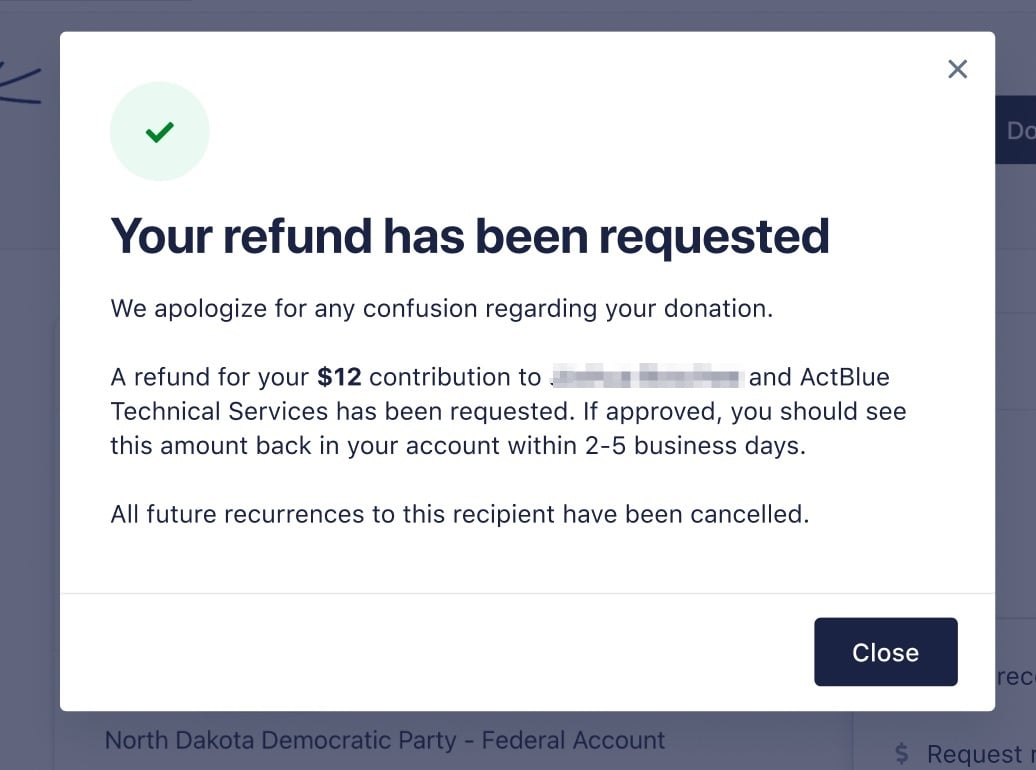Click the decorative scribble lines at top-left
1036x770 pixels.
[22, 84]
